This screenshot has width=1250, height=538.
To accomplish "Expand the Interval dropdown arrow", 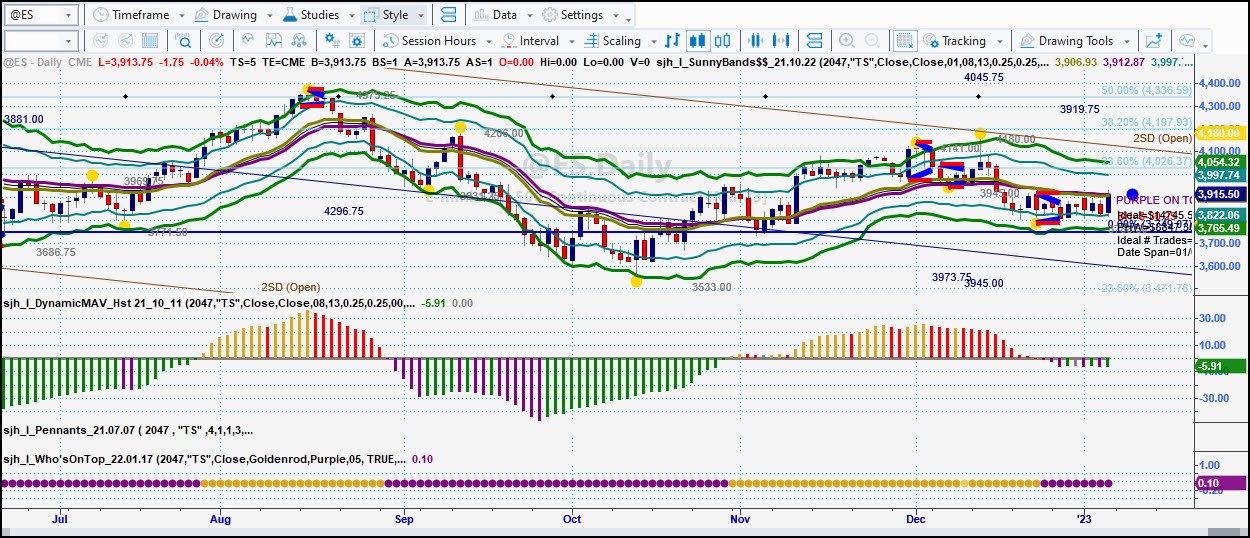I will click(x=571, y=41).
